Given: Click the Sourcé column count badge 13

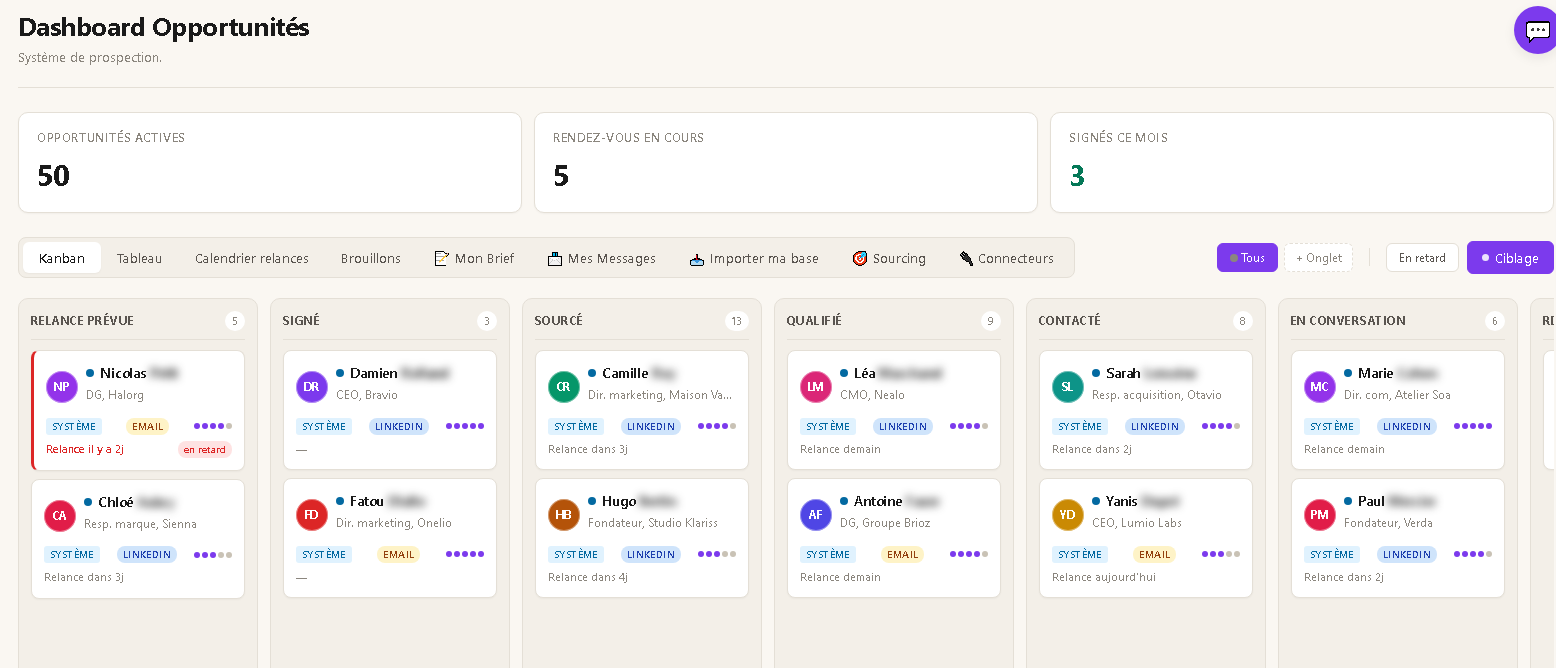Looking at the screenshot, I should pyautogui.click(x=737, y=321).
